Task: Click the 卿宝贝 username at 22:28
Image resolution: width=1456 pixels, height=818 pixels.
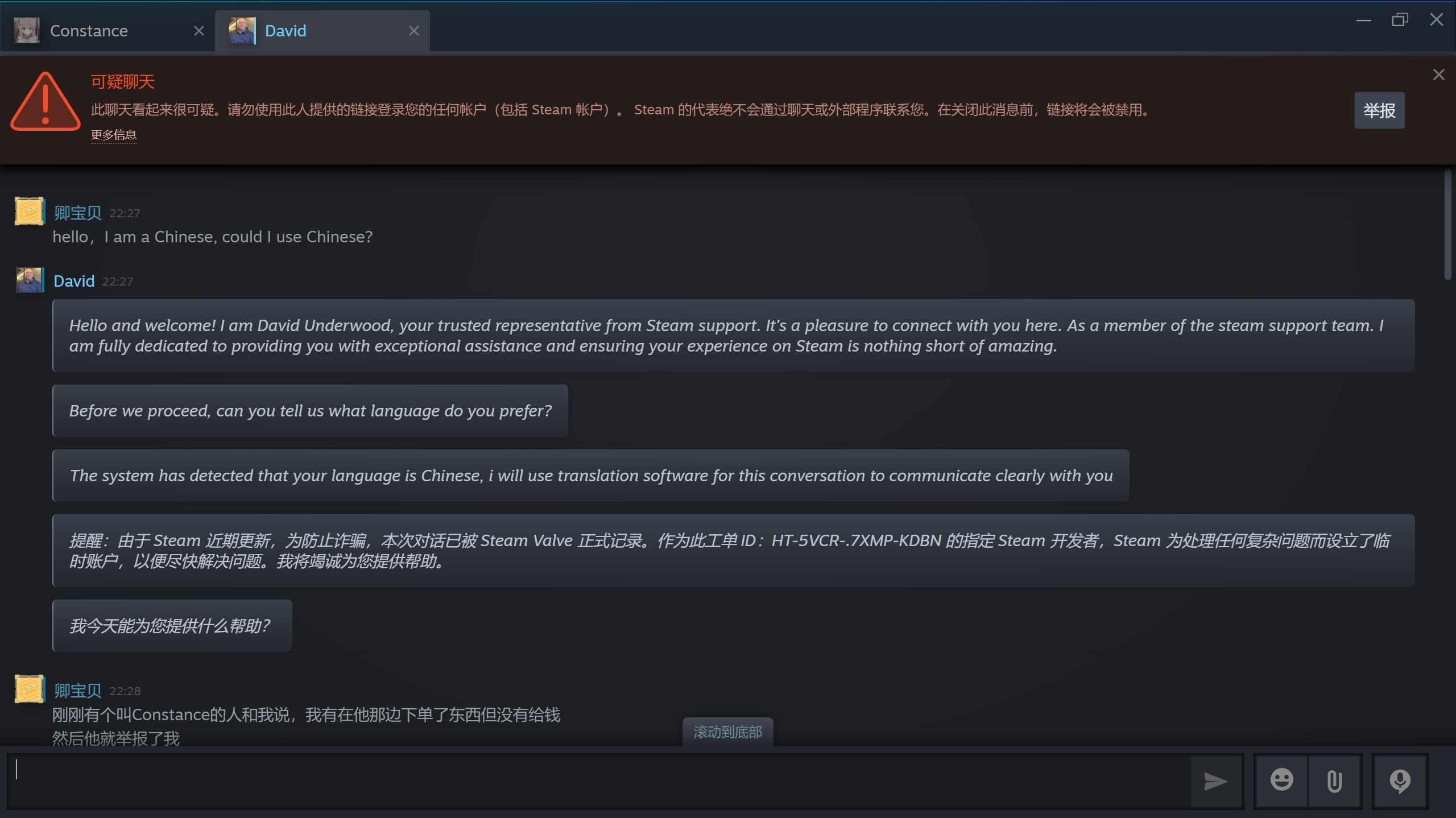Action: coord(78,691)
